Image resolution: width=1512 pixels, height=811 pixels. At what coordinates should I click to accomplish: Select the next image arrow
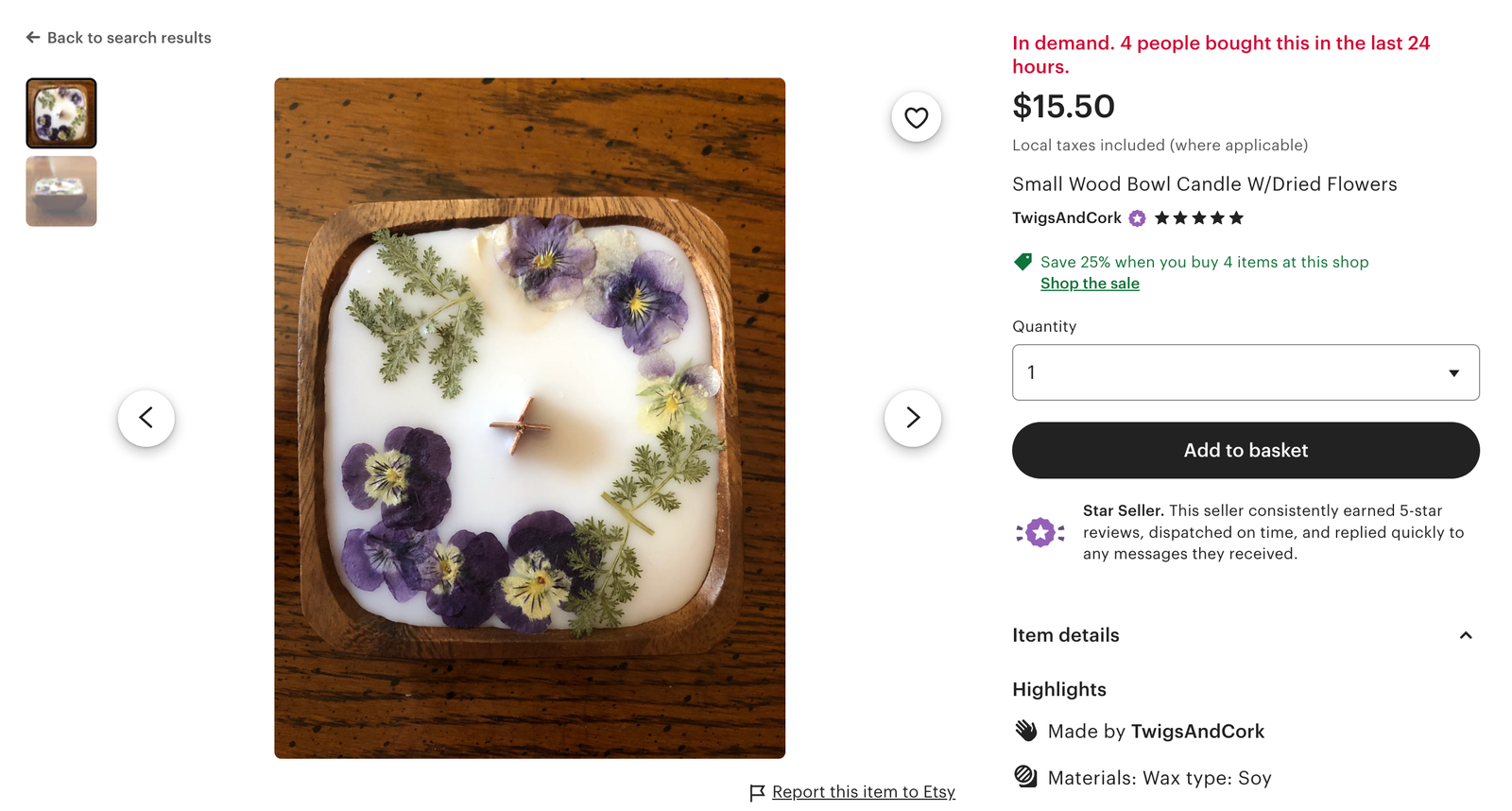[x=912, y=417]
